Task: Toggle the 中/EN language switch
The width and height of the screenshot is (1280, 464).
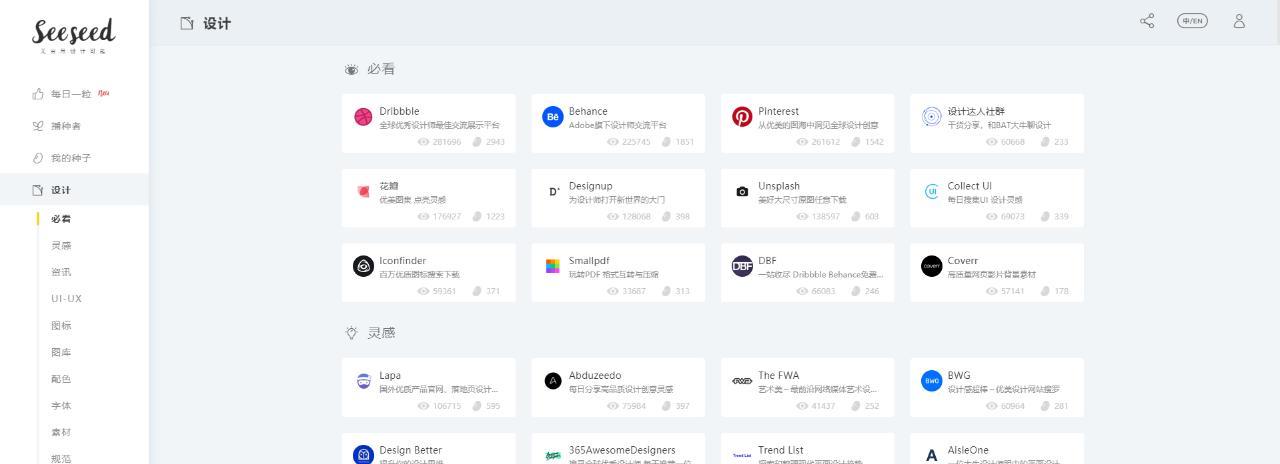Action: point(1192,21)
